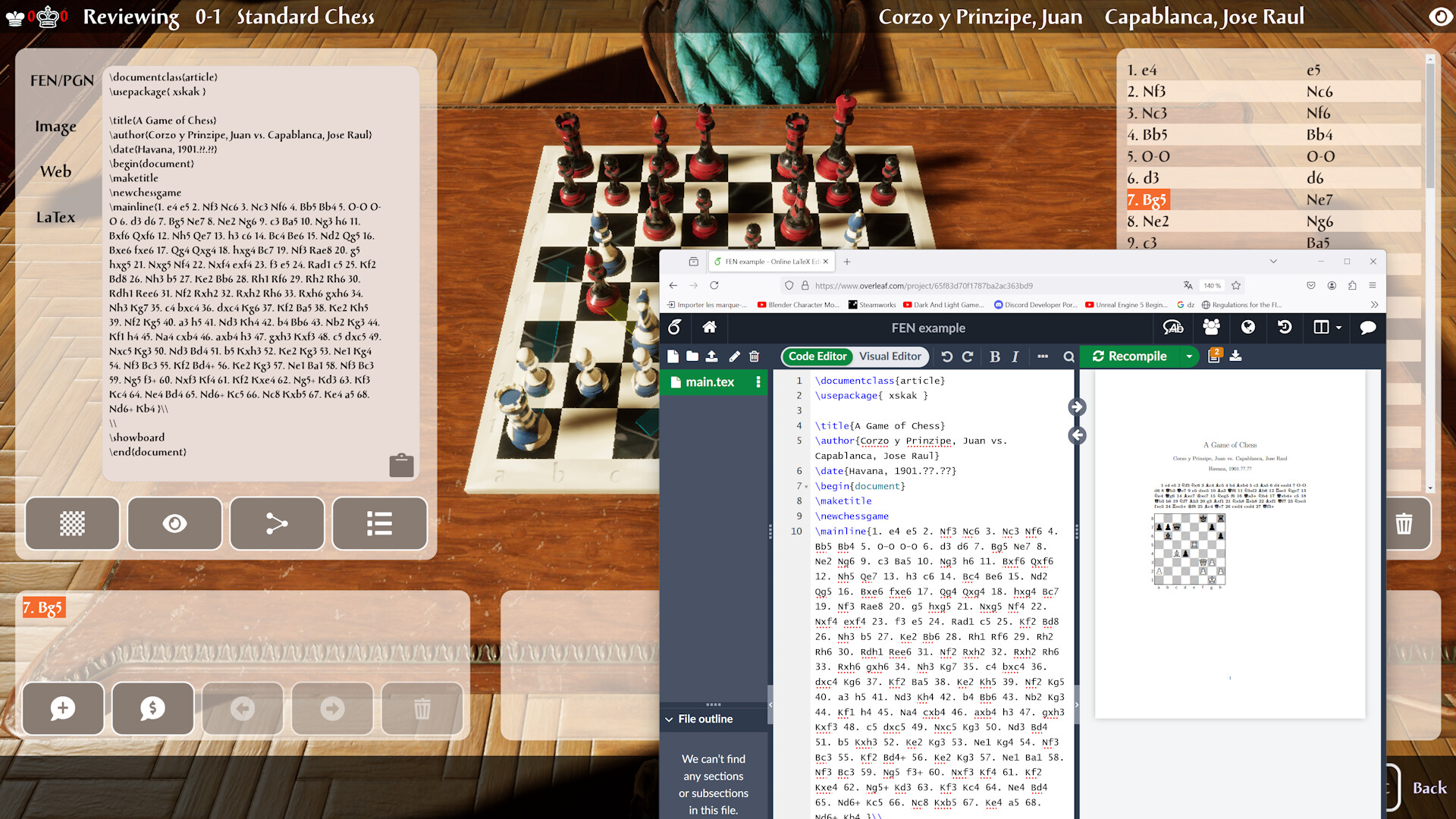Upload a file in Overleaf
Image resolution: width=1456 pixels, height=819 pixels.
coord(713,356)
